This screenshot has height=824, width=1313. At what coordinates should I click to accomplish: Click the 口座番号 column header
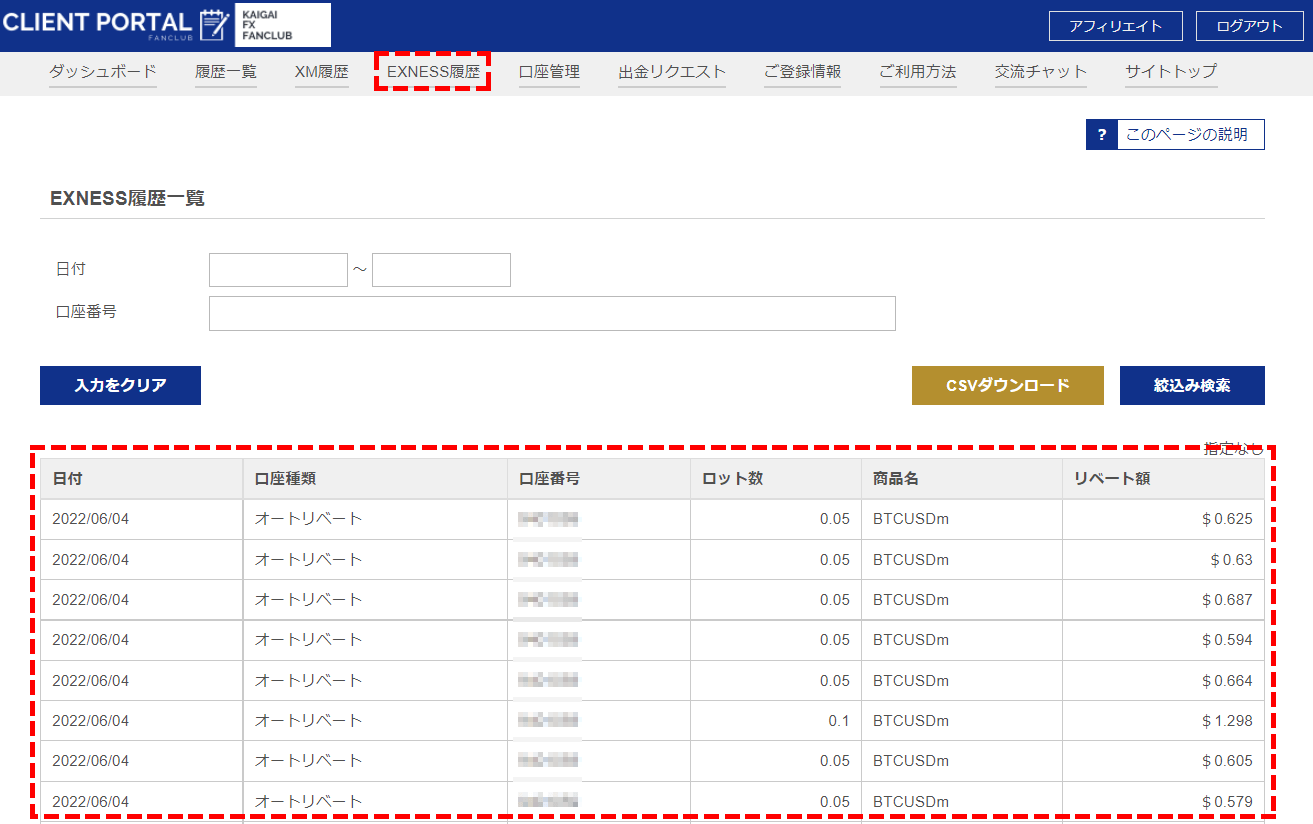click(599, 479)
